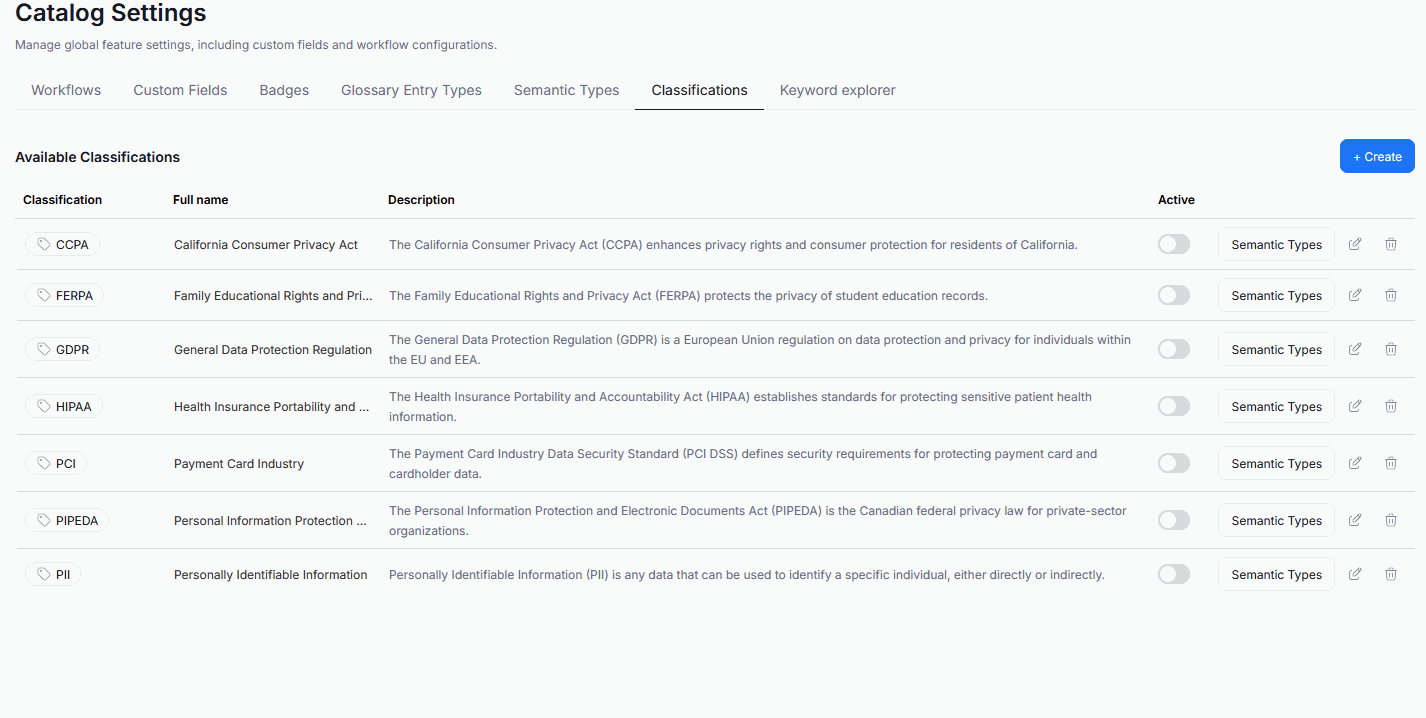The image size is (1426, 718).
Task: Click the edit pencil for GDPR row
Action: pyautogui.click(x=1355, y=349)
